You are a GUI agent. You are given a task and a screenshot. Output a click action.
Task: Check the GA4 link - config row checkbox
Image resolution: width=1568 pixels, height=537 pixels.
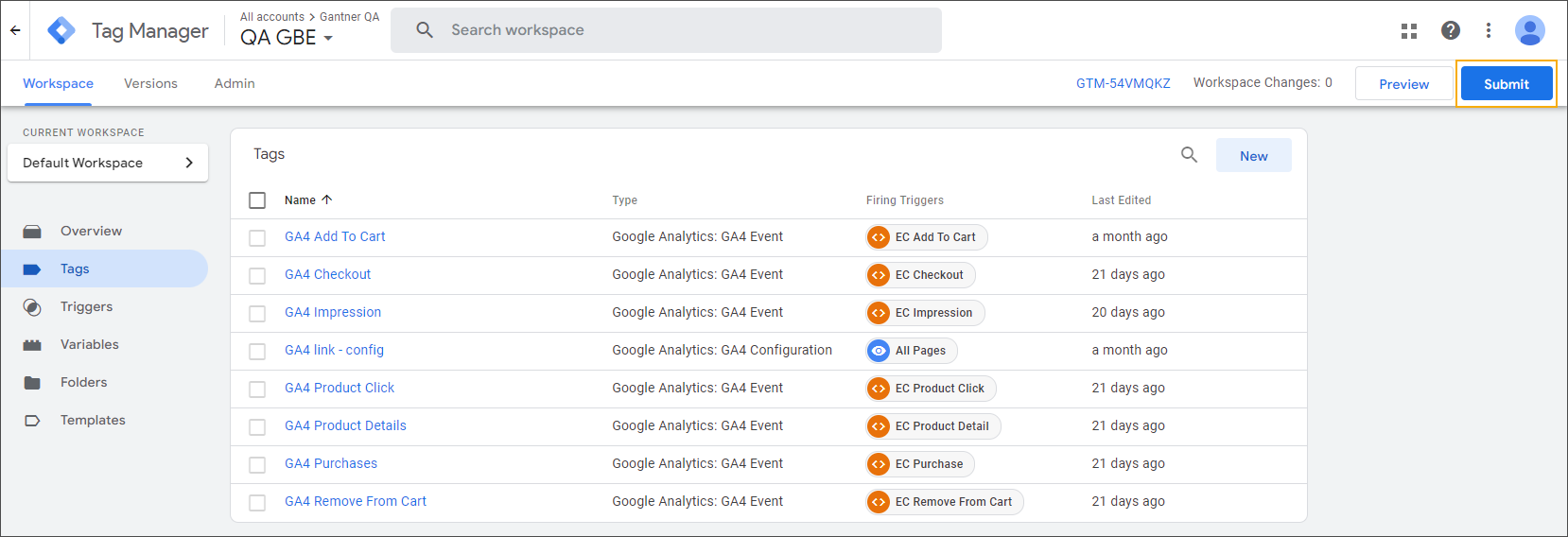coord(257,352)
